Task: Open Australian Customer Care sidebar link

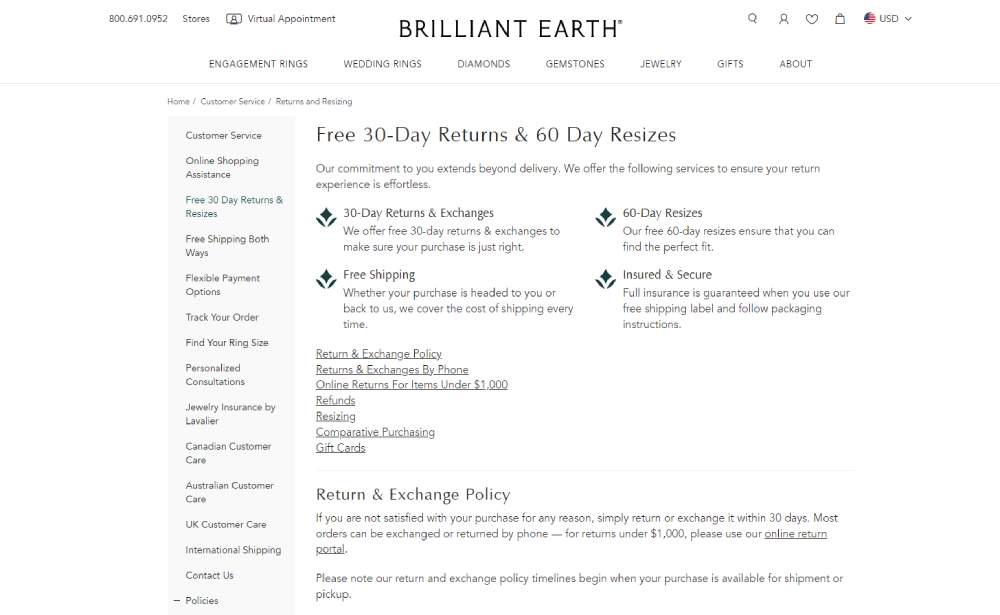Action: [230, 492]
